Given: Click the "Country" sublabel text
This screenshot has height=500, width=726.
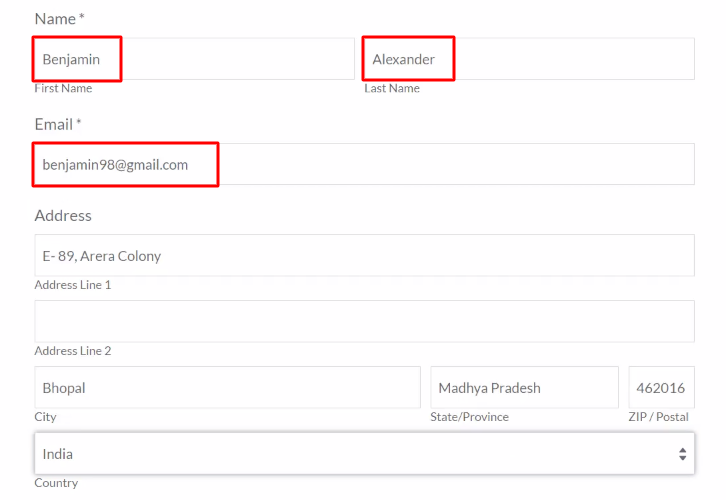Looking at the screenshot, I should pos(56,483).
